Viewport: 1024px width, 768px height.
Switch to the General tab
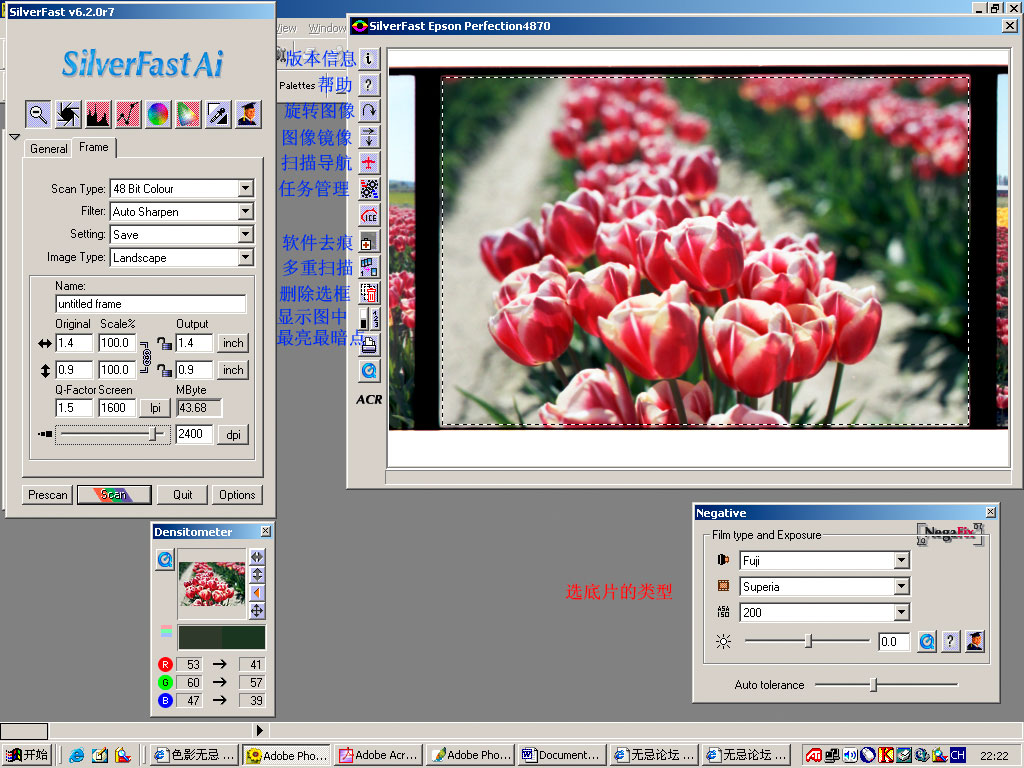48,149
